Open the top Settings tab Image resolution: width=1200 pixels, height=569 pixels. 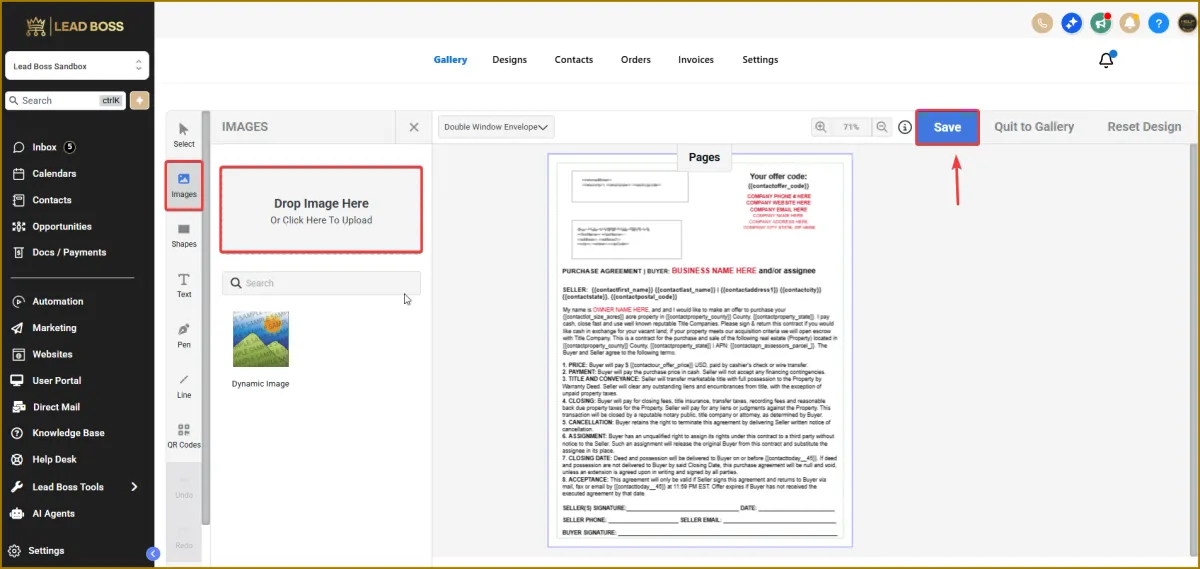[760, 60]
